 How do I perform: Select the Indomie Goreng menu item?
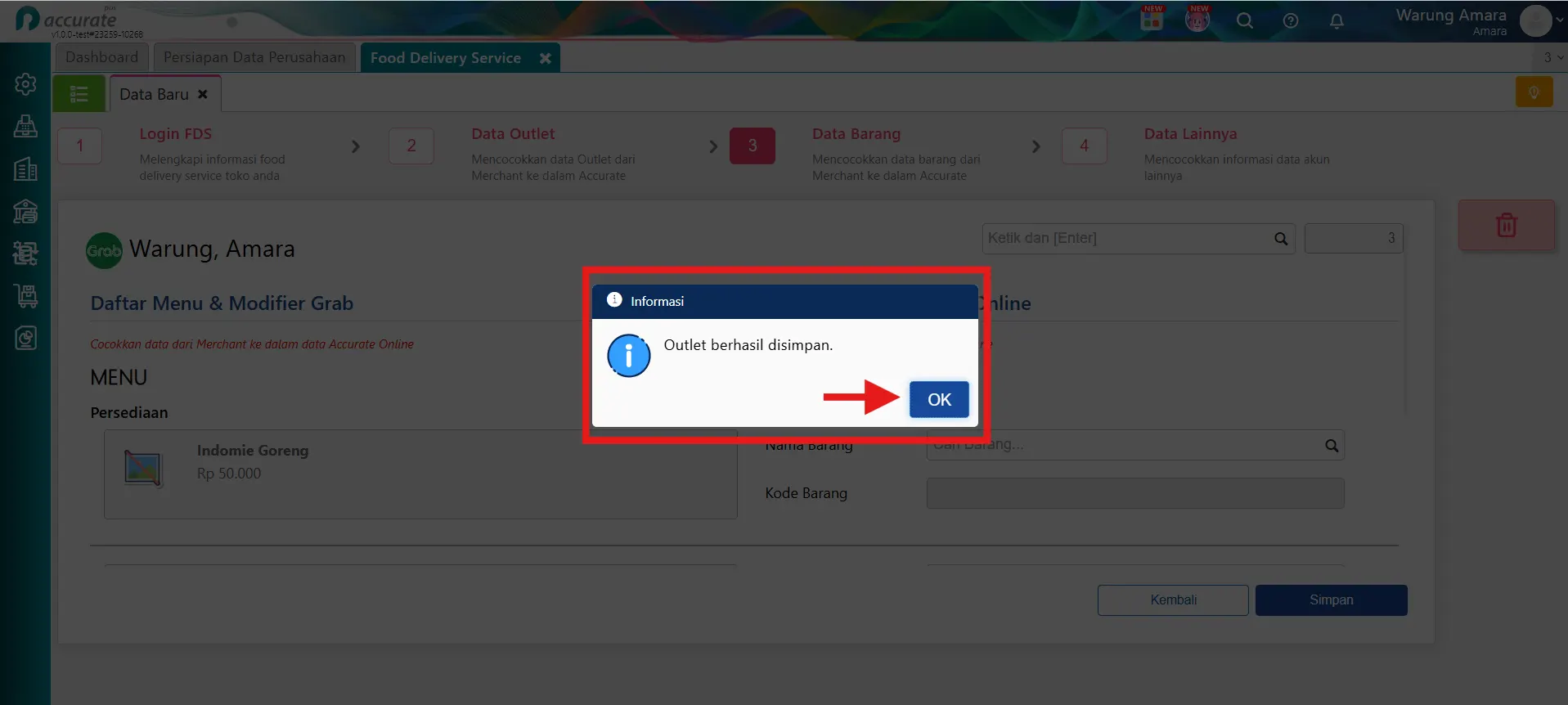[x=420, y=474]
